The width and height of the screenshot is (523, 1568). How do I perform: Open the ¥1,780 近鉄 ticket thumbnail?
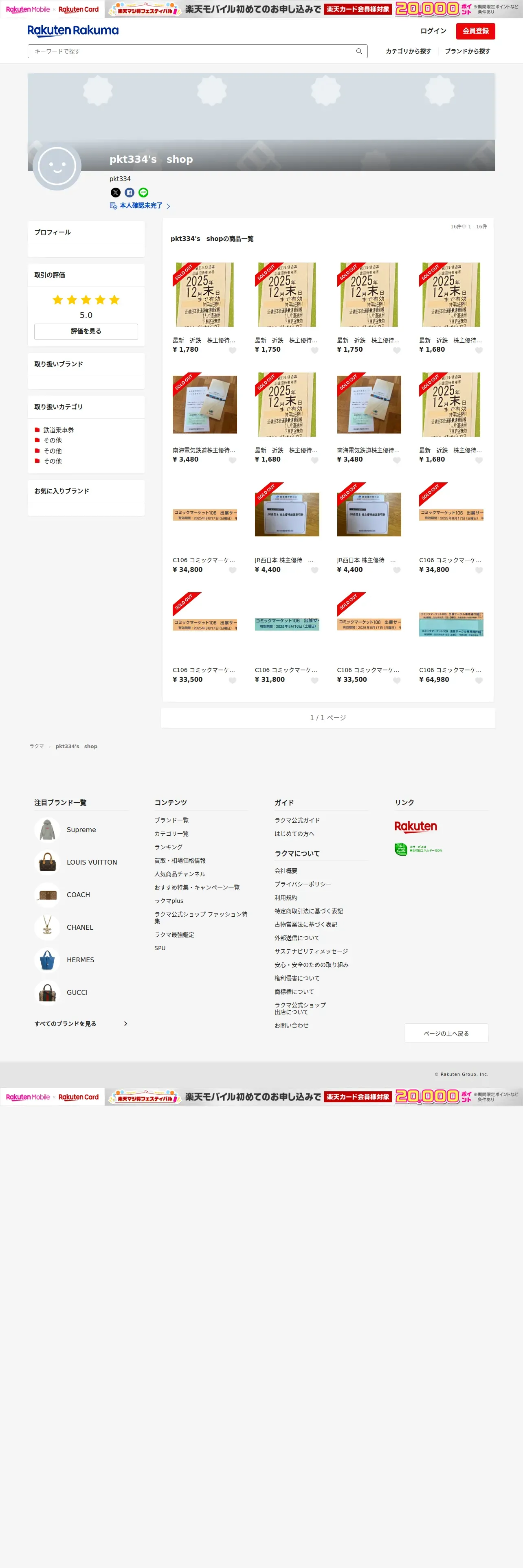(204, 295)
